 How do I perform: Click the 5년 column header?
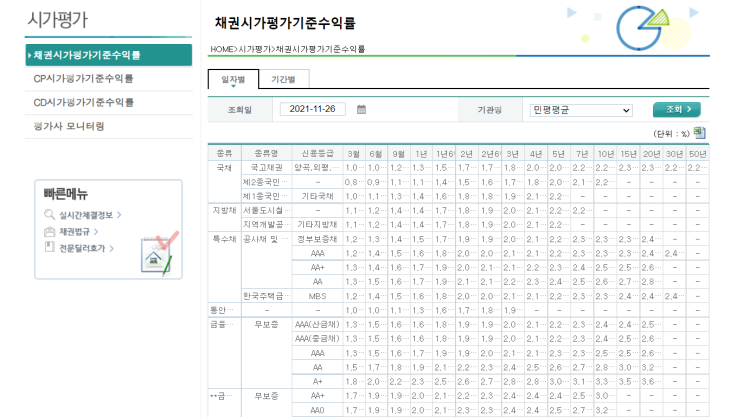[x=559, y=154]
